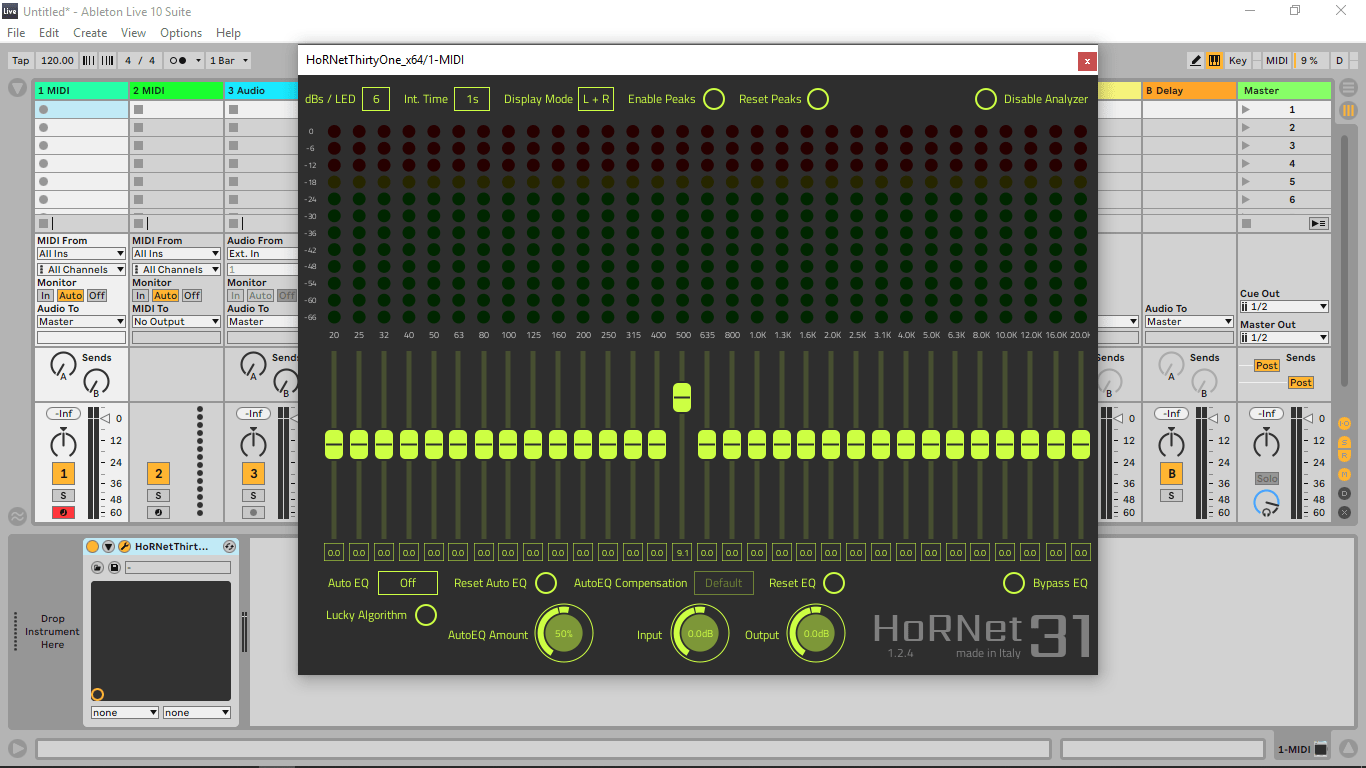This screenshot has height=768, width=1366.
Task: Click Reset EQ circle button
Action: click(x=834, y=583)
